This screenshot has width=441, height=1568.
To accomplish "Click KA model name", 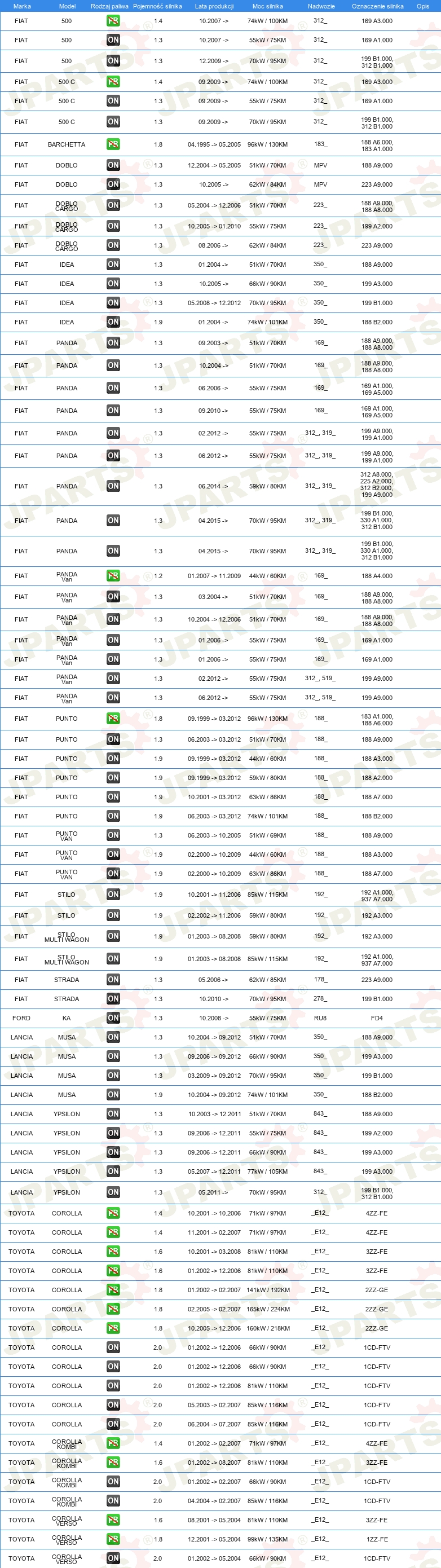I will click(67, 1018).
